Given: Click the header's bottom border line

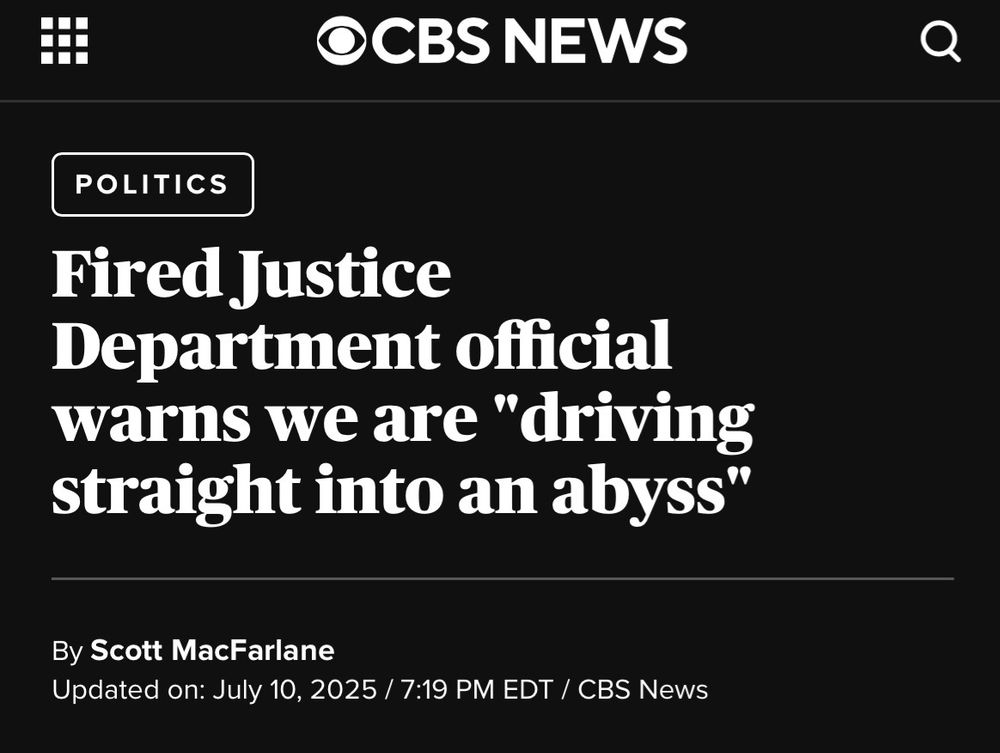Looking at the screenshot, I should pos(500,101).
